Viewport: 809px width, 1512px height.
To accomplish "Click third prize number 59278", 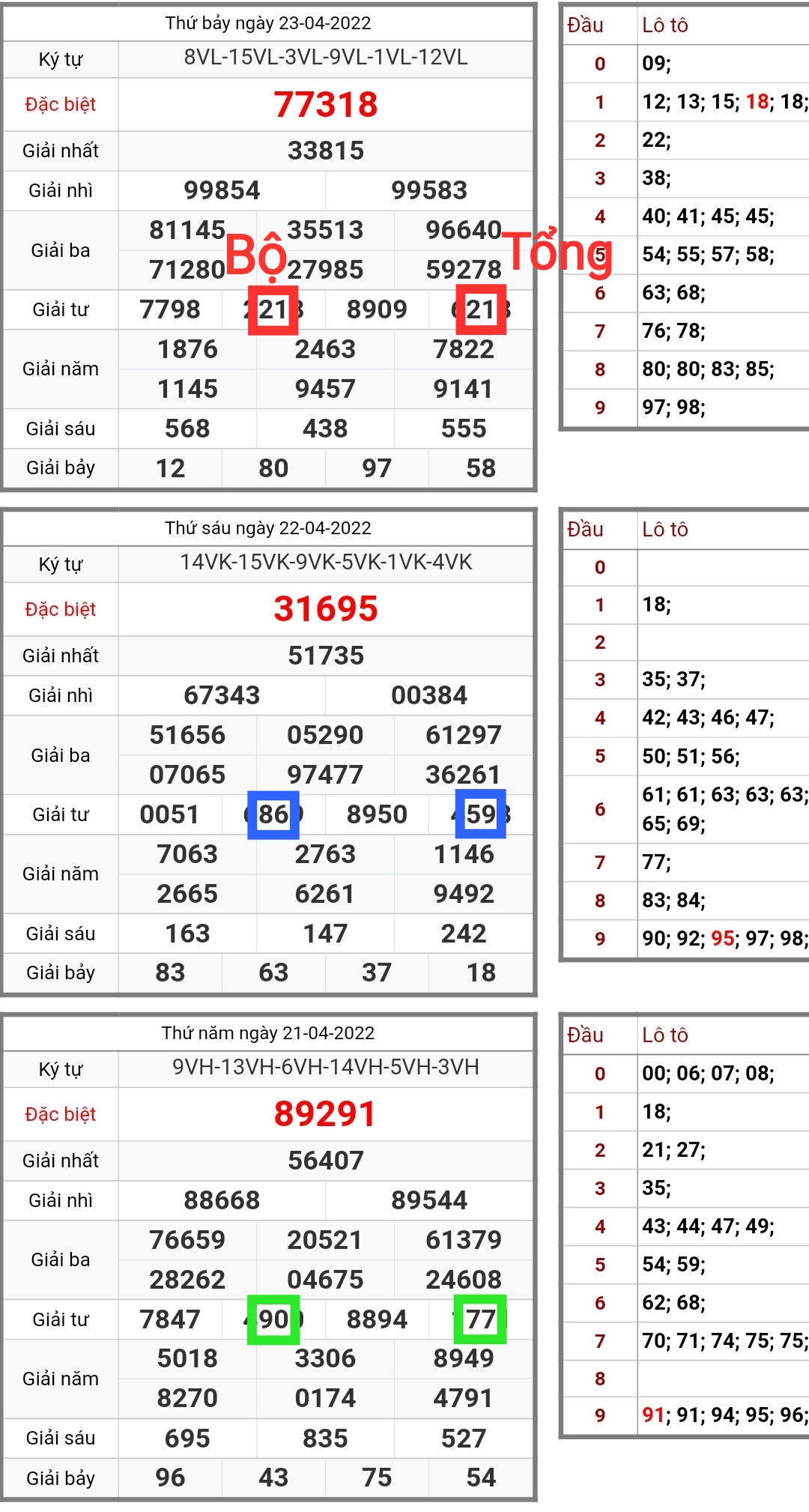I will [x=464, y=270].
